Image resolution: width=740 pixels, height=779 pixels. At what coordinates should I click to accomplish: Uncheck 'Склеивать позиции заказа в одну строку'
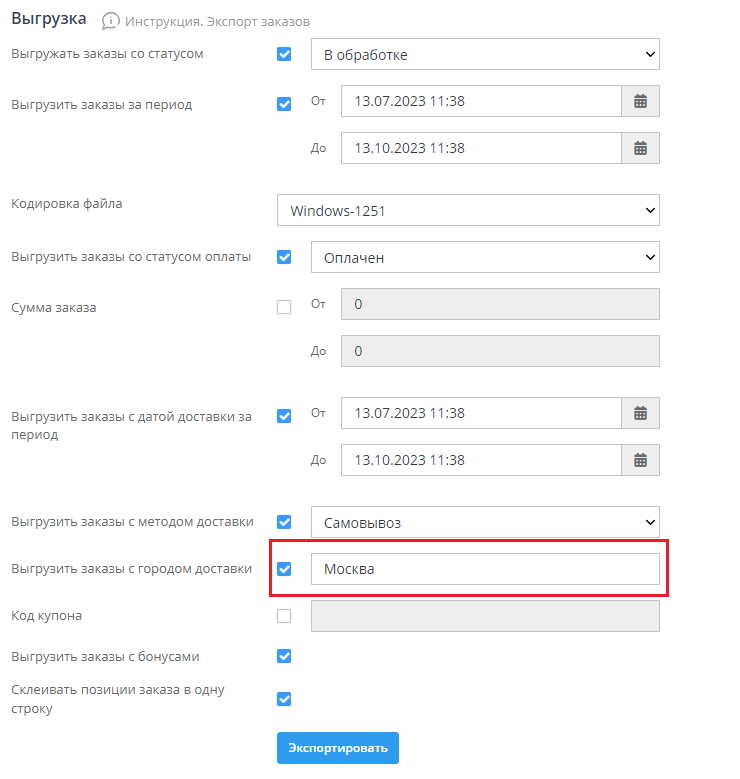point(284,699)
